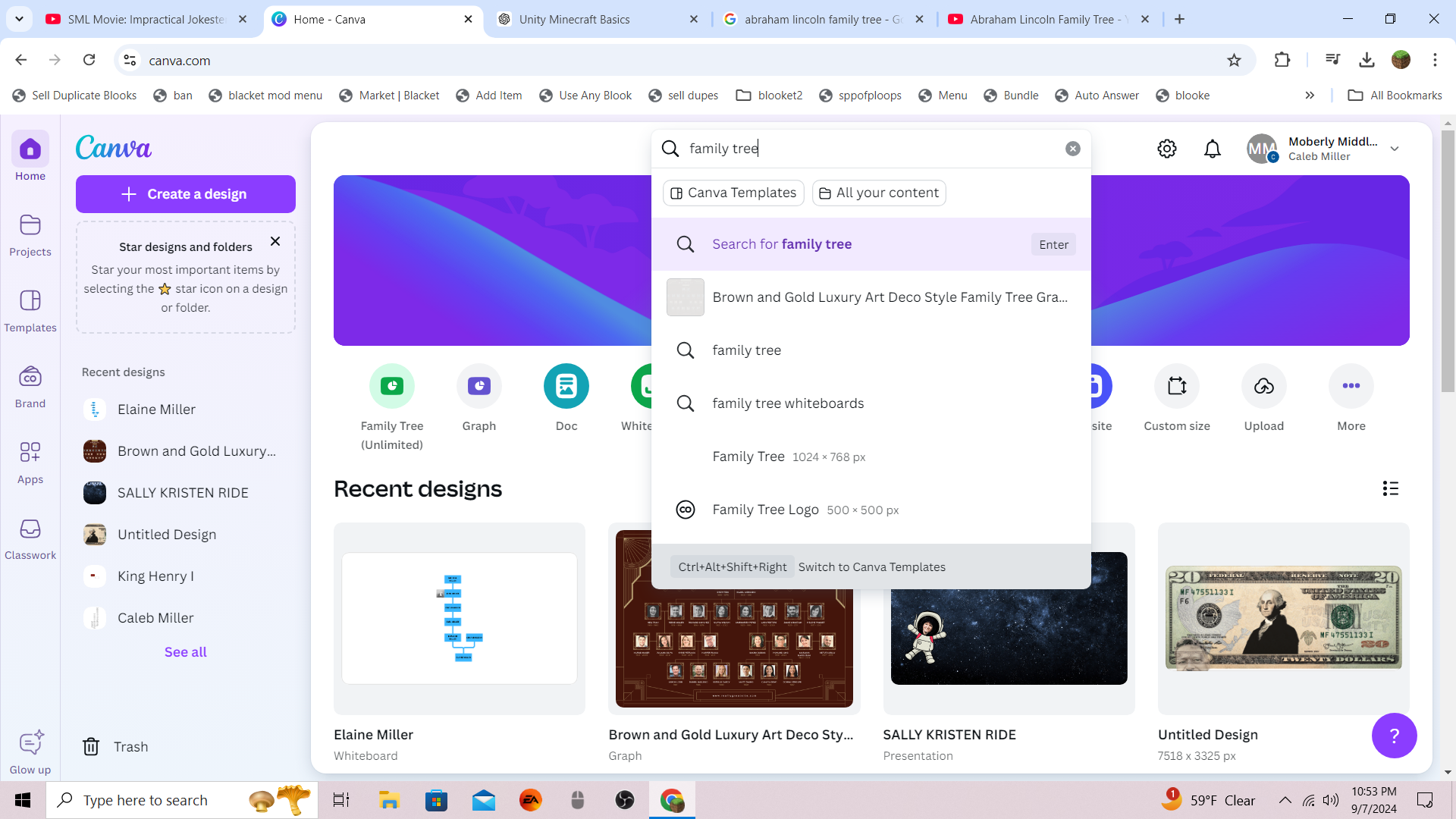Expand the Caleb Miller account dropdown
Screen dimensions: 1456x819
pyautogui.click(x=1395, y=149)
